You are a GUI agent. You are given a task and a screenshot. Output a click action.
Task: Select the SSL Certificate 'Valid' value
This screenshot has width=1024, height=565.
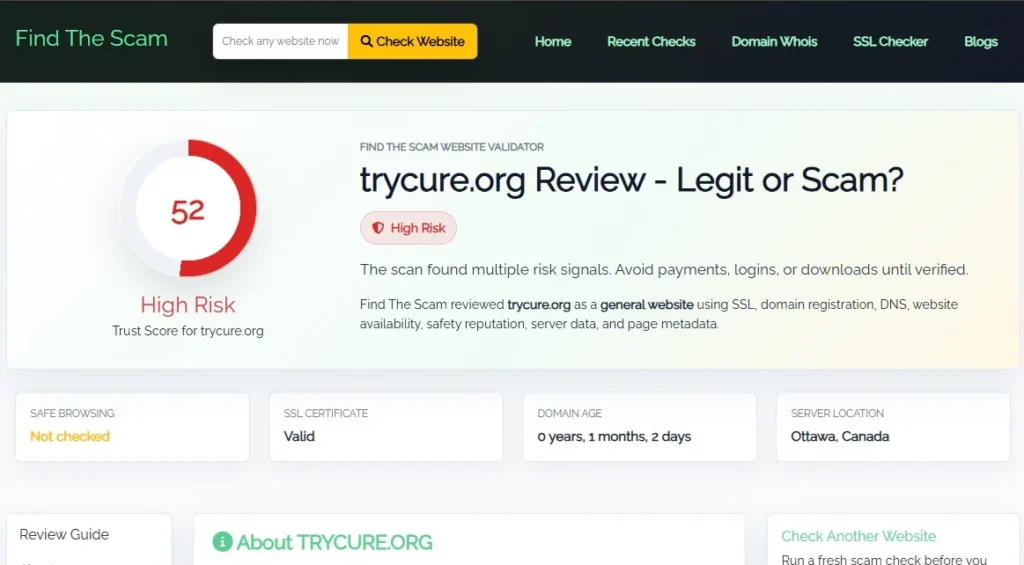coord(299,436)
